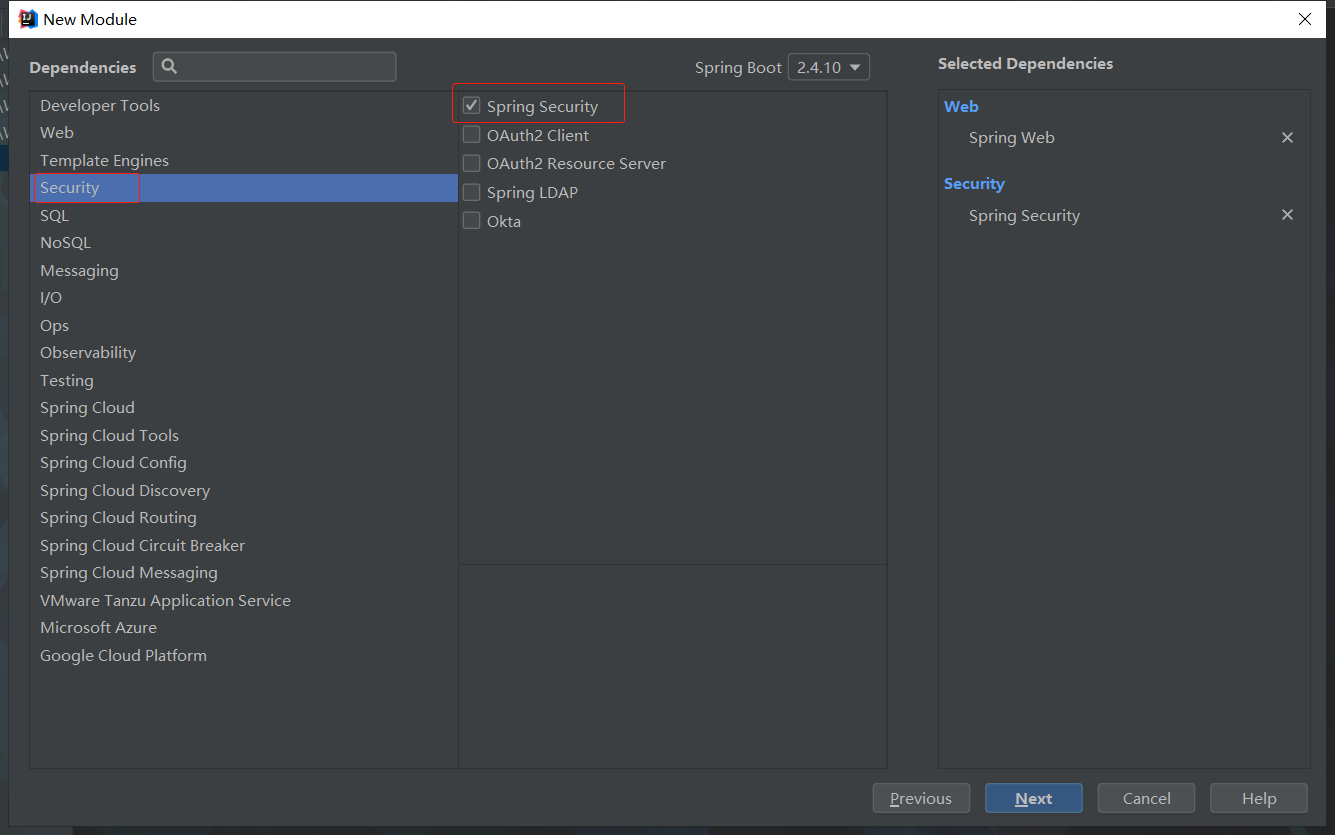This screenshot has width=1335, height=835.
Task: Open Help for this dialog
Action: click(x=1259, y=798)
